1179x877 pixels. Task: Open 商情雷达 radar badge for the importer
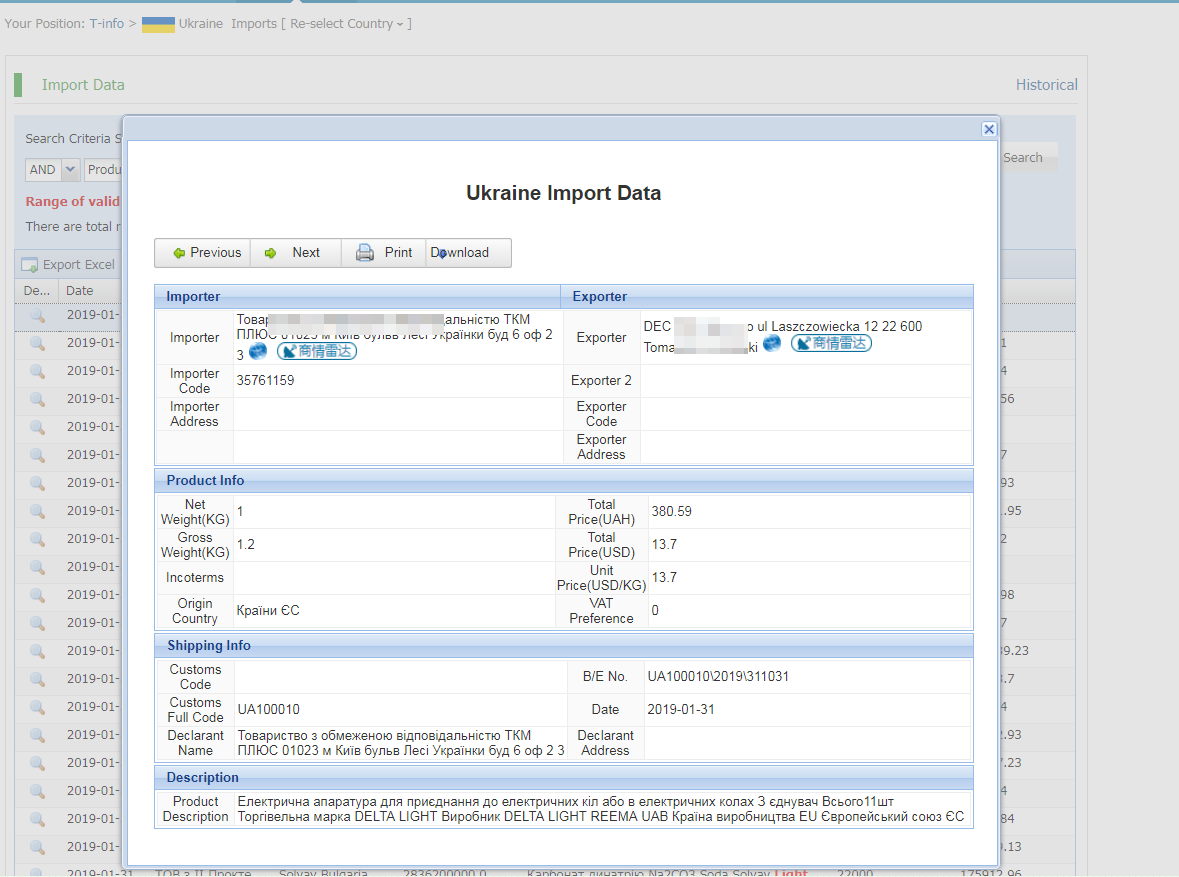pos(317,351)
